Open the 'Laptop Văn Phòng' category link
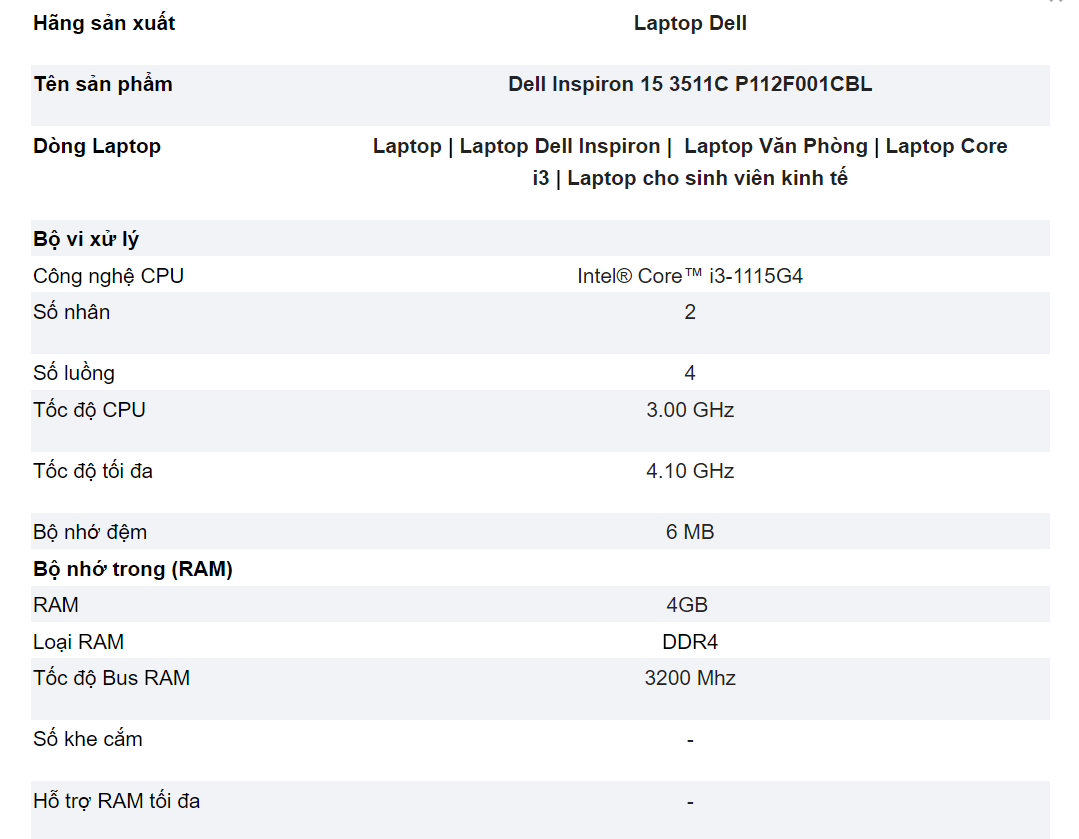 [776, 146]
